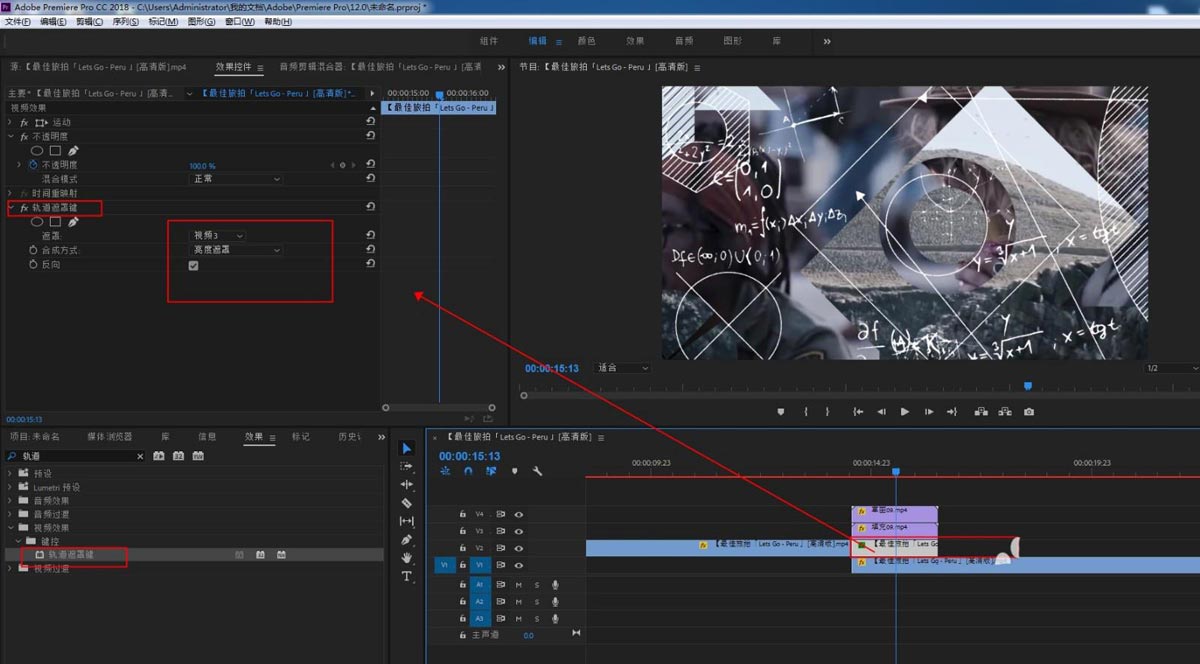1200x664 pixels.
Task: Expand the 音频效果 folder
Action: point(12,501)
